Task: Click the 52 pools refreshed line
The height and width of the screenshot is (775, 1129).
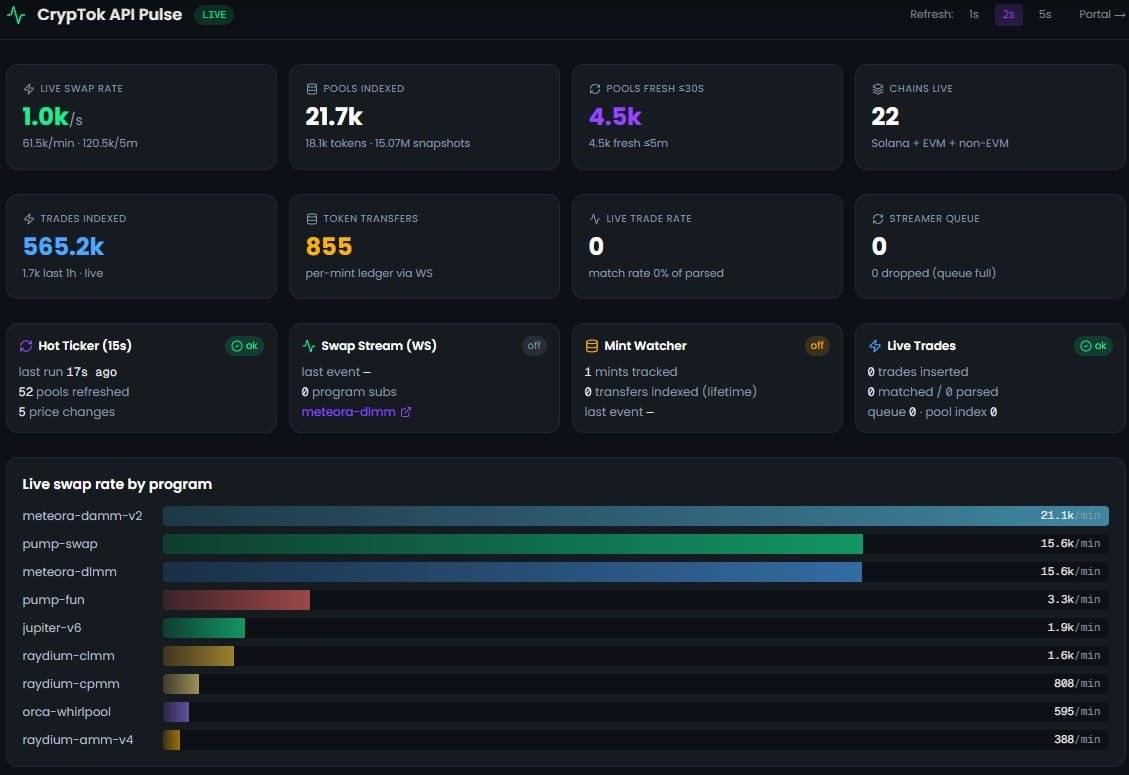Action: (74, 392)
